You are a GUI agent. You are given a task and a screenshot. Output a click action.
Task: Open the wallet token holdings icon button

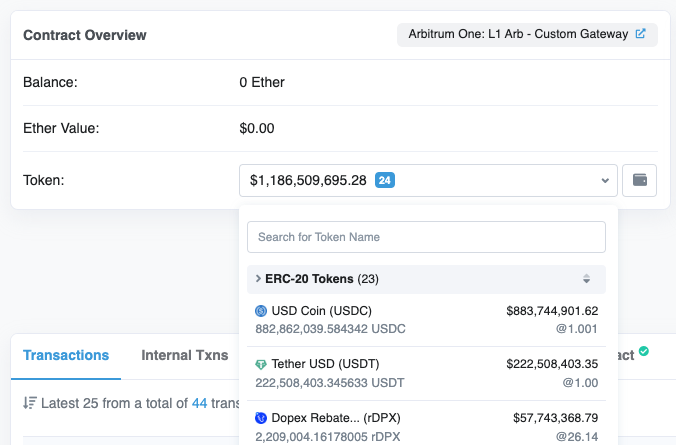point(639,180)
